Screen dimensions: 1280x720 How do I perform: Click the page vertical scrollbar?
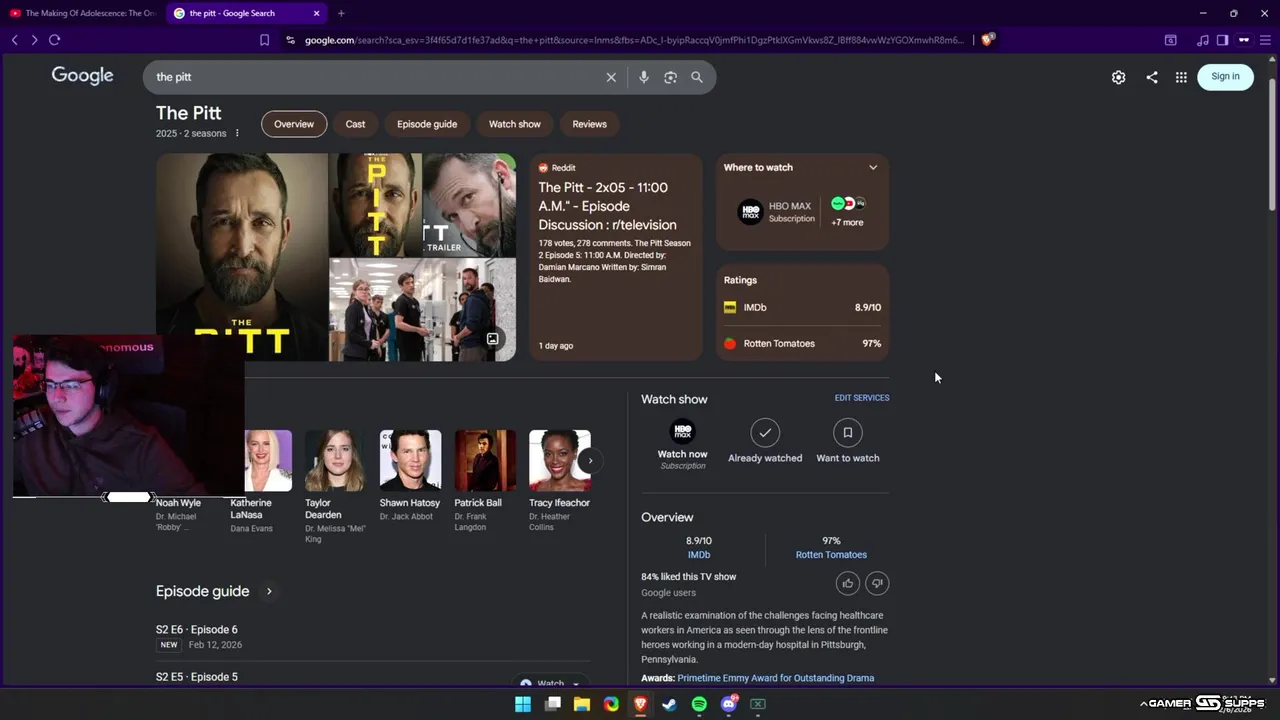[x=1272, y=145]
